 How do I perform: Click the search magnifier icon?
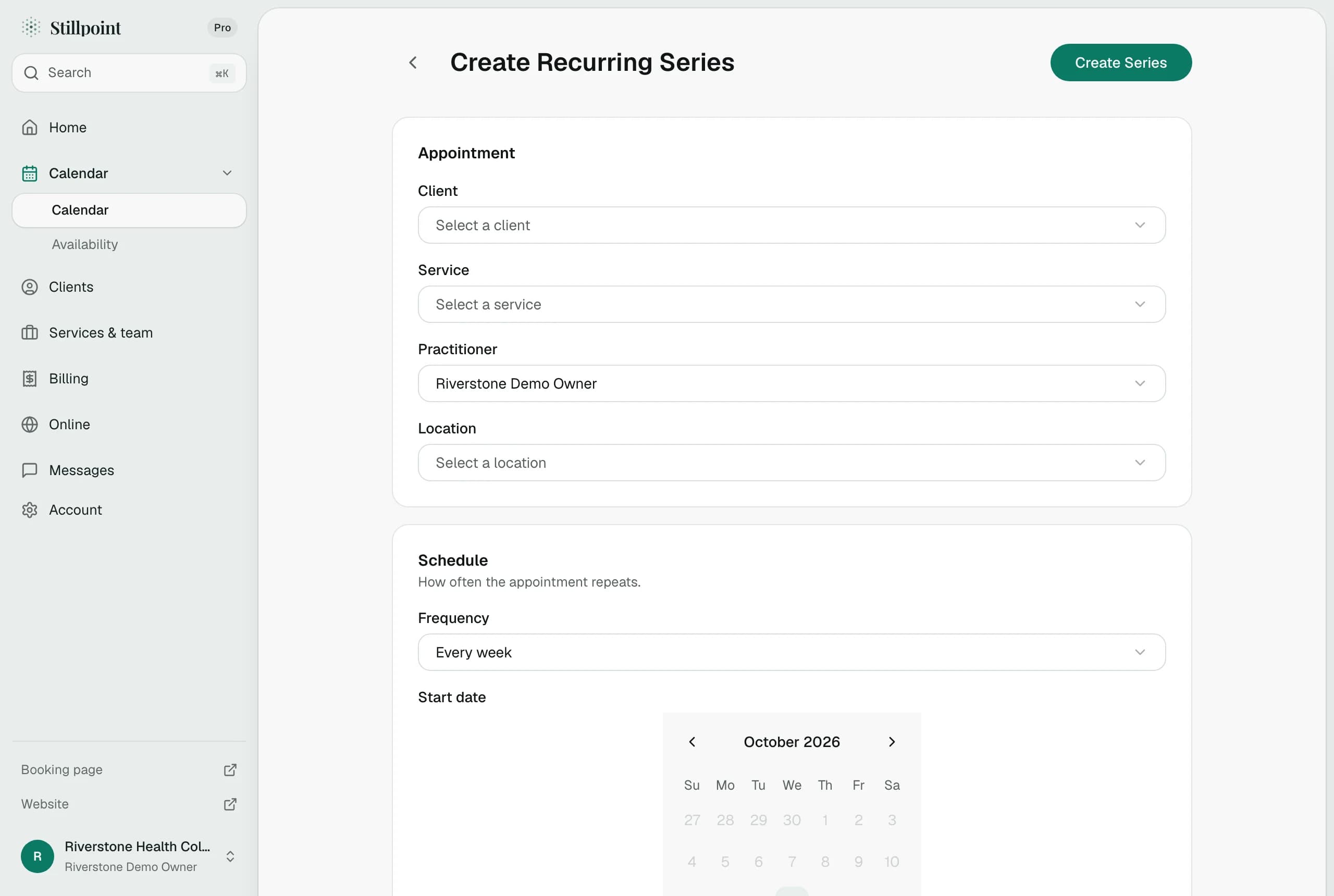pyautogui.click(x=31, y=72)
